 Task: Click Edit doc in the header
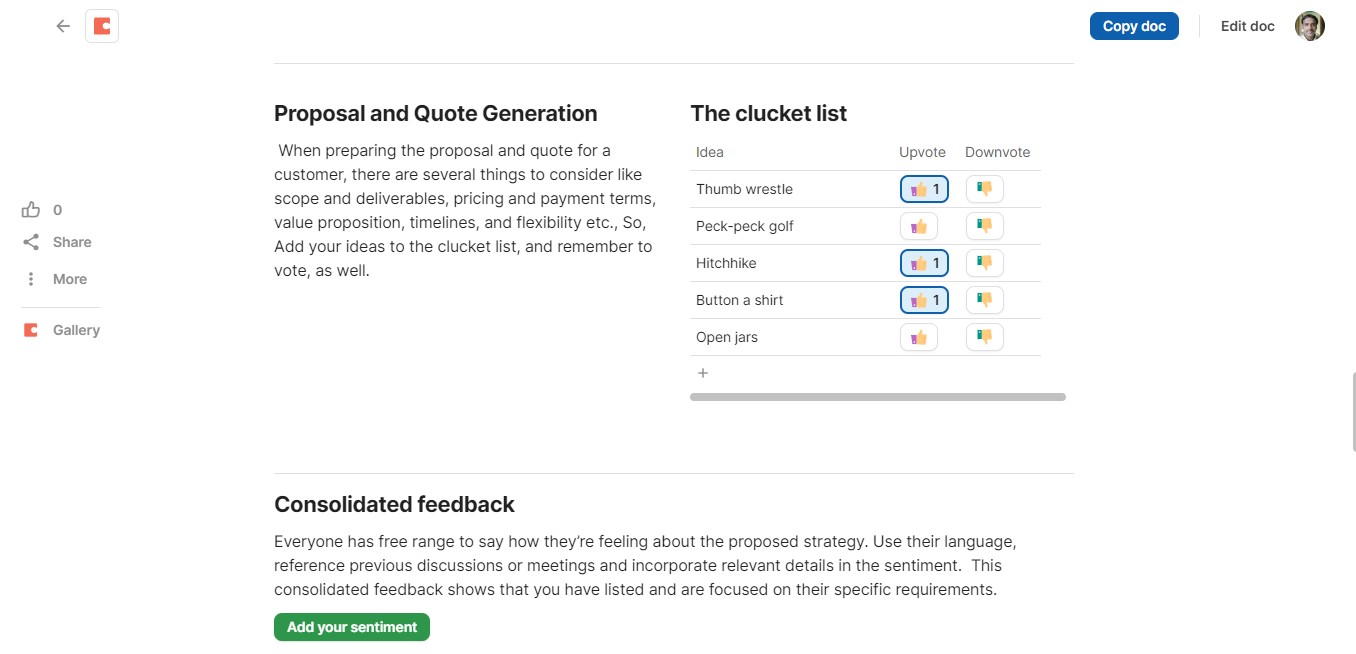coord(1247,27)
